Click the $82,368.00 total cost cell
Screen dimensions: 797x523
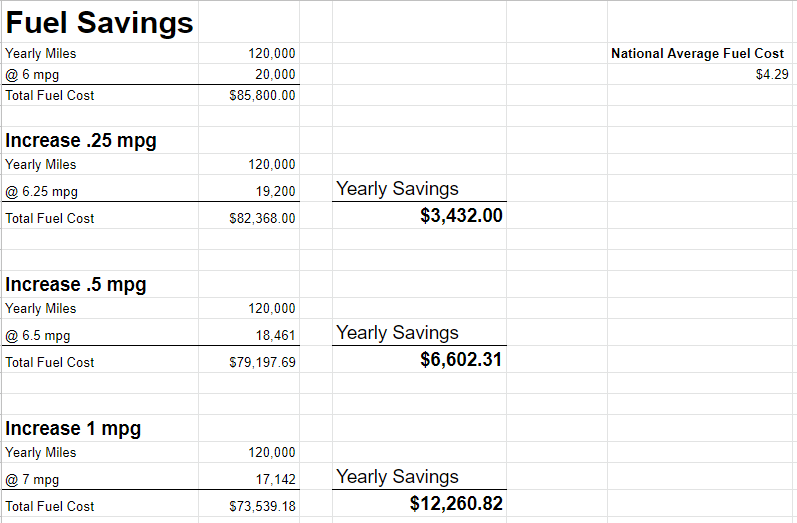(x=262, y=218)
